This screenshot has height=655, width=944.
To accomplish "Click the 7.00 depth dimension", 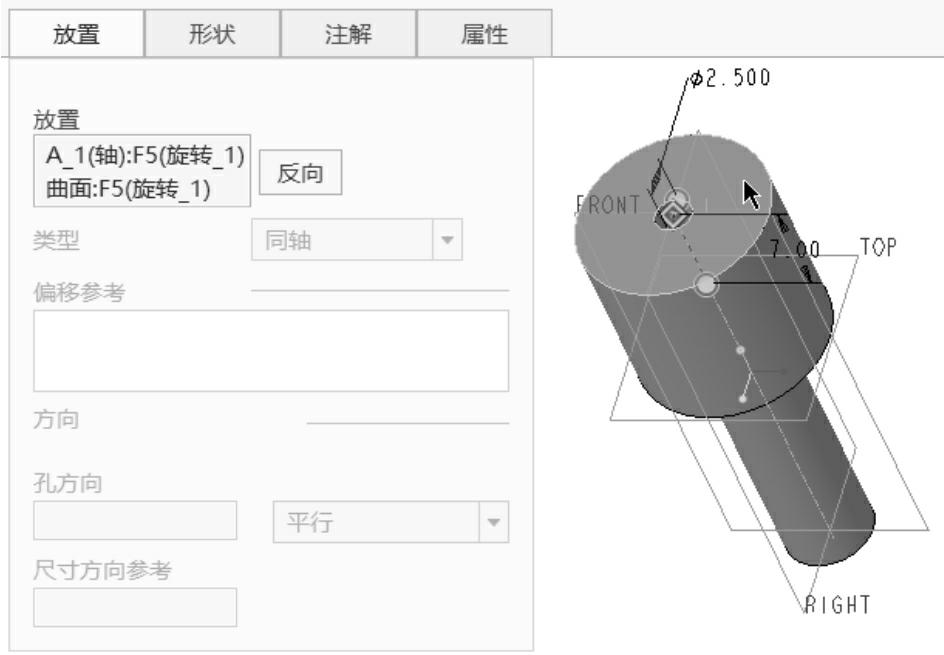I will click(795, 249).
